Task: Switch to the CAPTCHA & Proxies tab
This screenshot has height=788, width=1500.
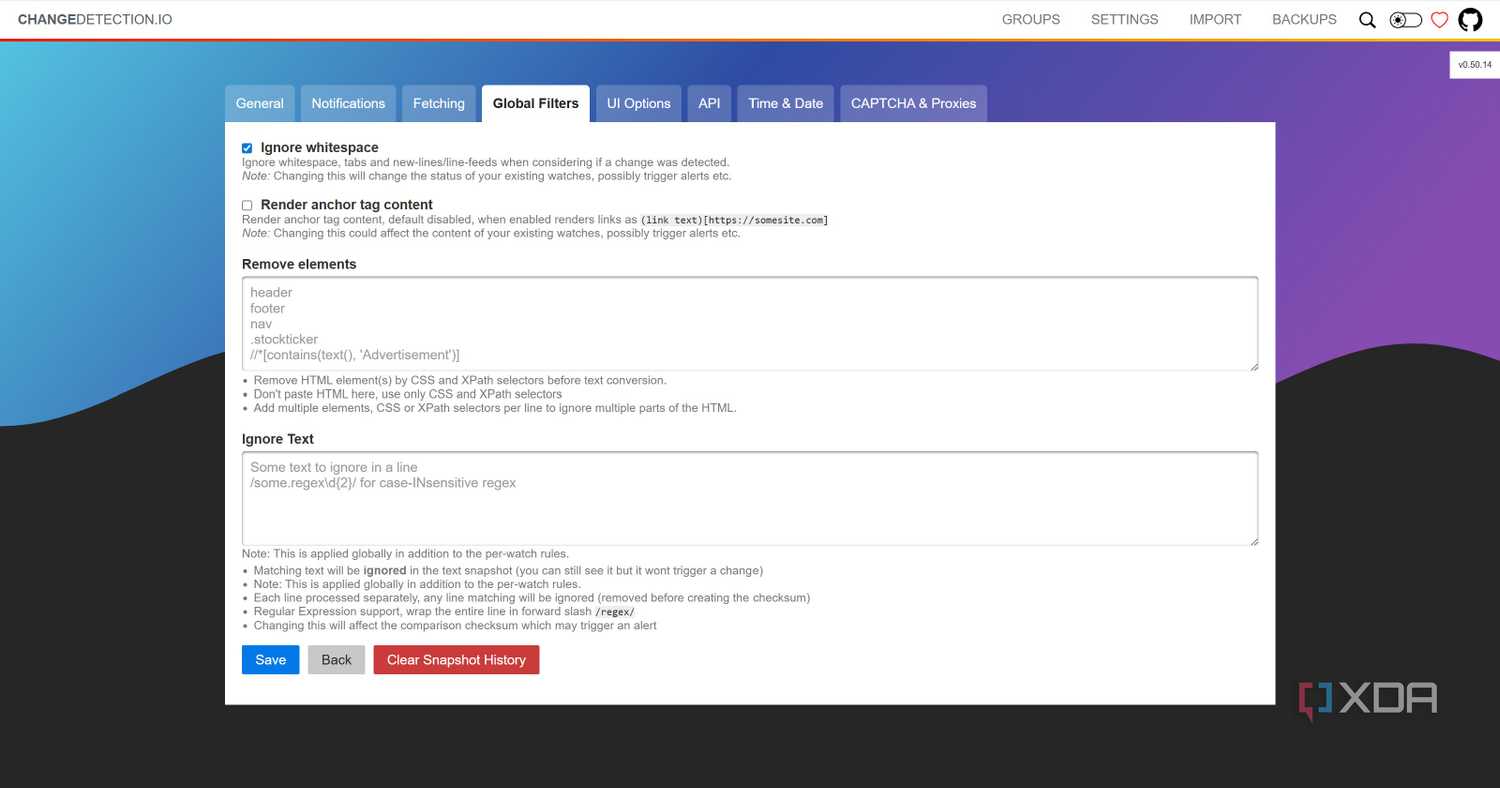Action: point(914,103)
